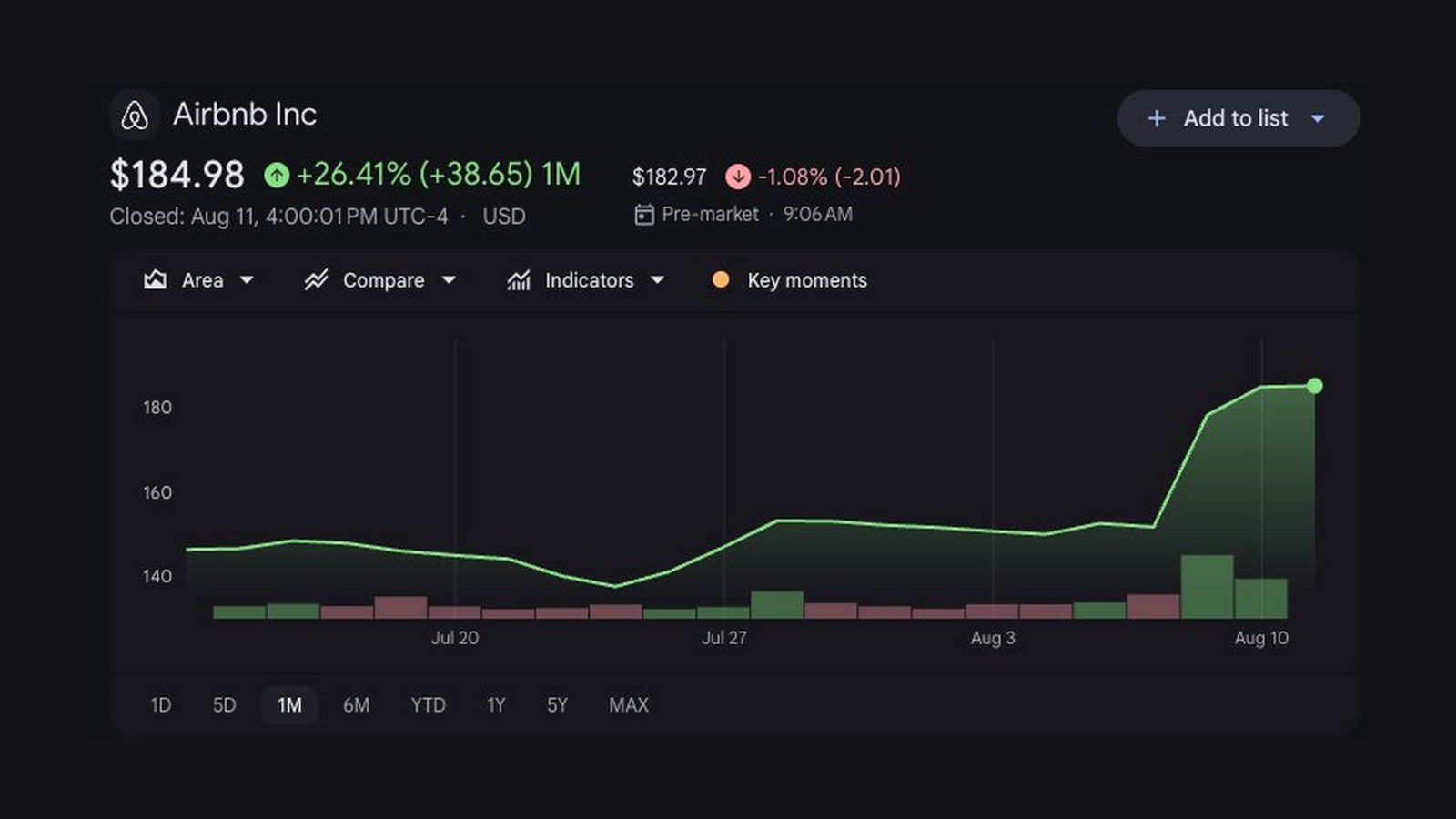The width and height of the screenshot is (1456, 819).
Task: Select the 6M time range
Action: click(356, 705)
